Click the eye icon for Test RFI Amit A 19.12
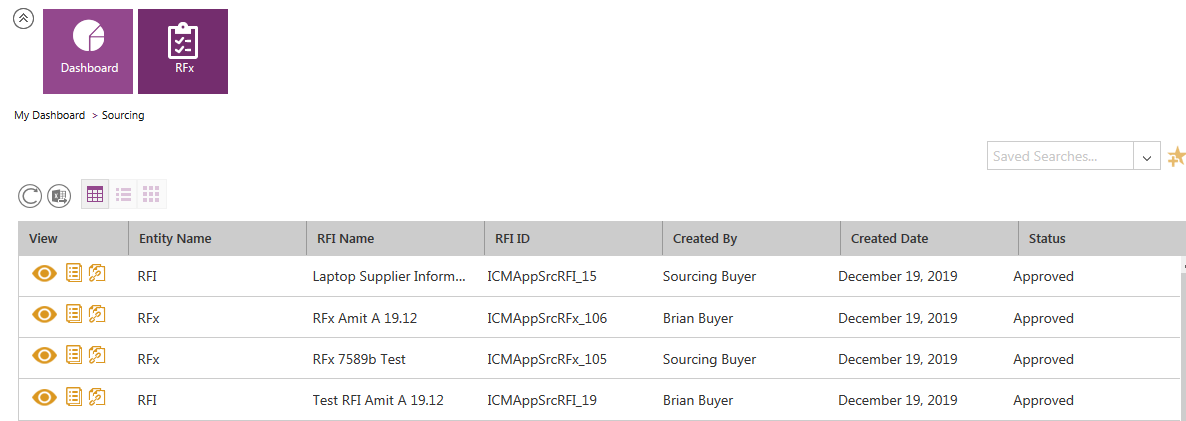The image size is (1186, 421). click(44, 399)
